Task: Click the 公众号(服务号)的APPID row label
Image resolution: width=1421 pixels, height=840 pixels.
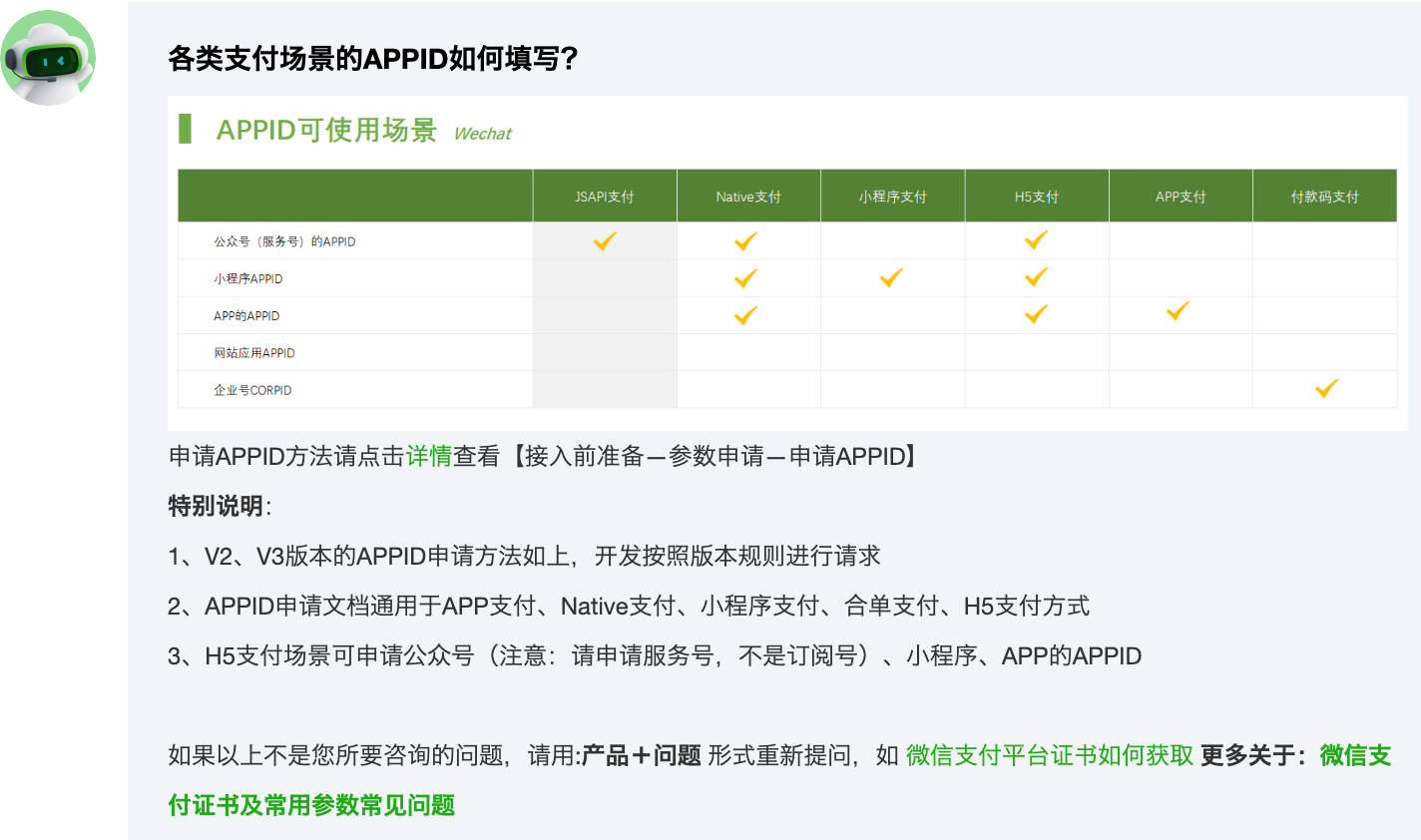Action: coord(284,241)
